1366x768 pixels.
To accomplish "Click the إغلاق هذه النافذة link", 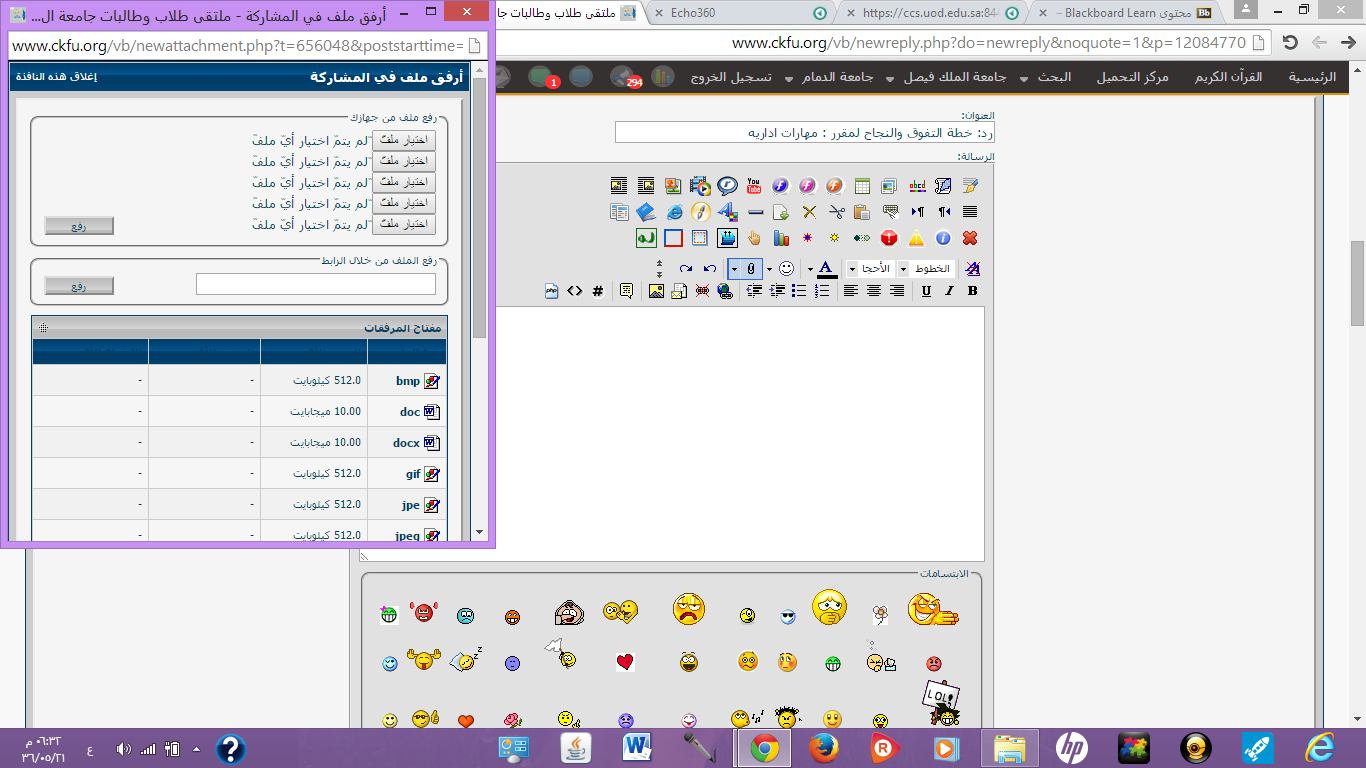I will (x=55, y=77).
